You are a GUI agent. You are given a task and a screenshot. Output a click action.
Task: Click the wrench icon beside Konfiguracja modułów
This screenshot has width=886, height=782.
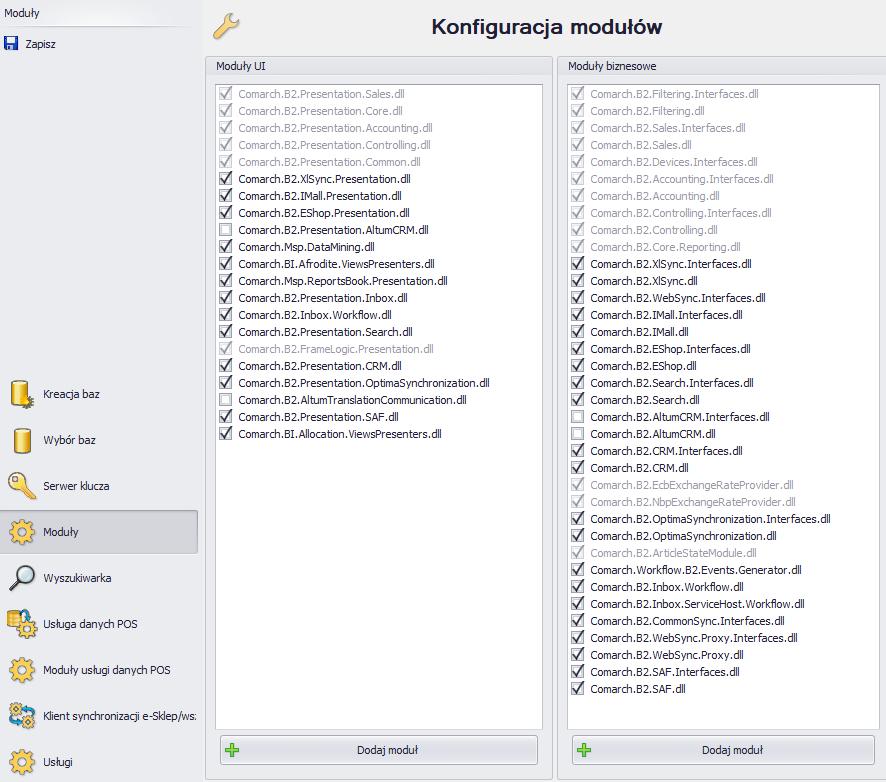(226, 26)
